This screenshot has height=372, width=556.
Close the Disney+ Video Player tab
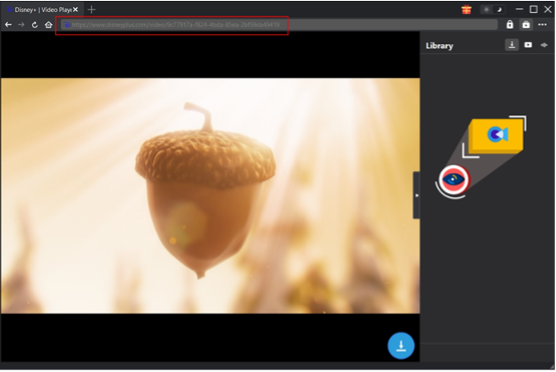tap(75, 10)
